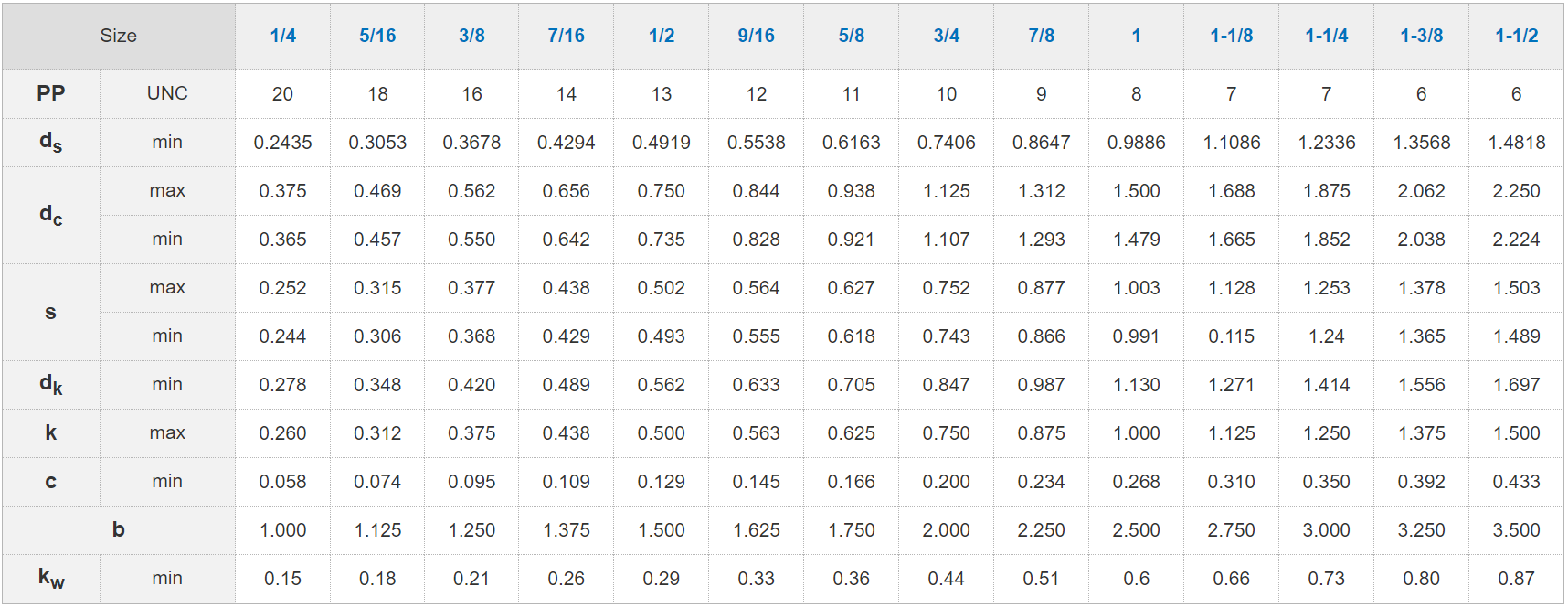Open the 1 inch size link

(x=1136, y=36)
